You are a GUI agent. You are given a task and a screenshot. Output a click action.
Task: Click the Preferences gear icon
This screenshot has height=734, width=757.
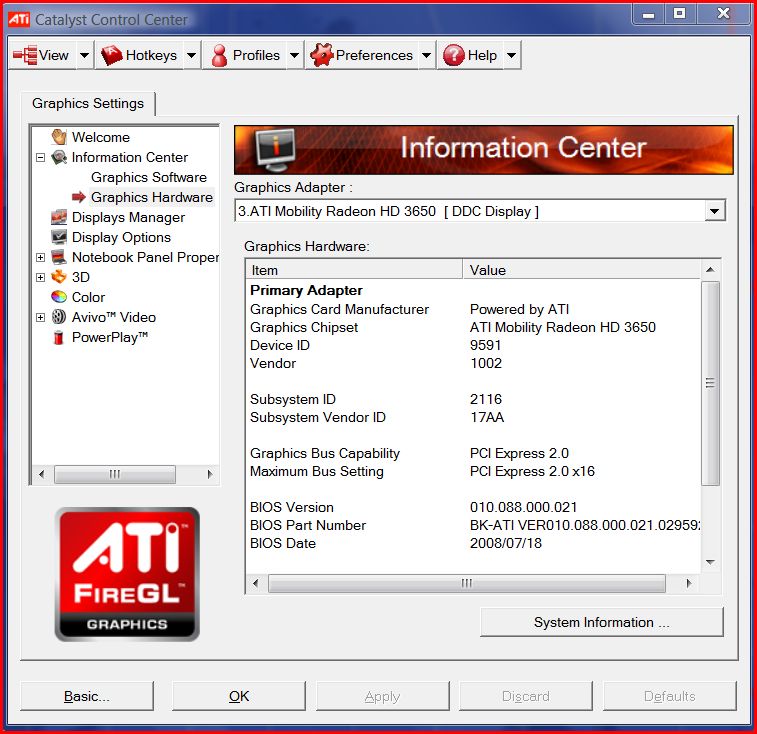pyautogui.click(x=322, y=55)
